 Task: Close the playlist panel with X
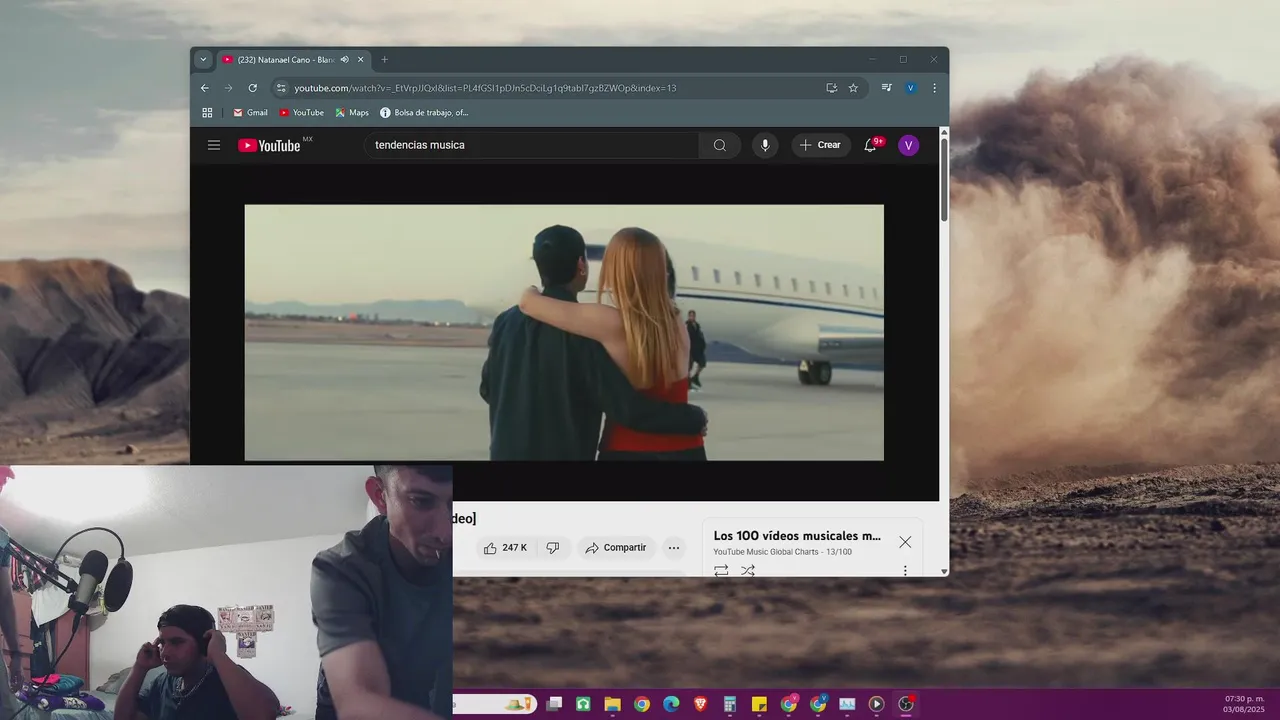pos(905,542)
